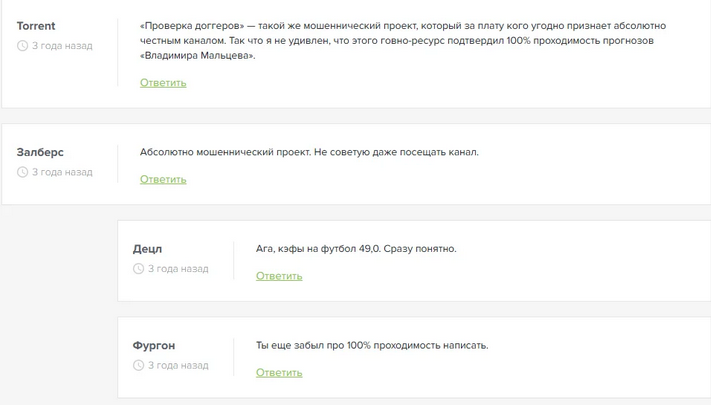Click the comment text about 100% проходимость написать
Image resolution: width=711 pixels, height=407 pixels.
coord(372,345)
